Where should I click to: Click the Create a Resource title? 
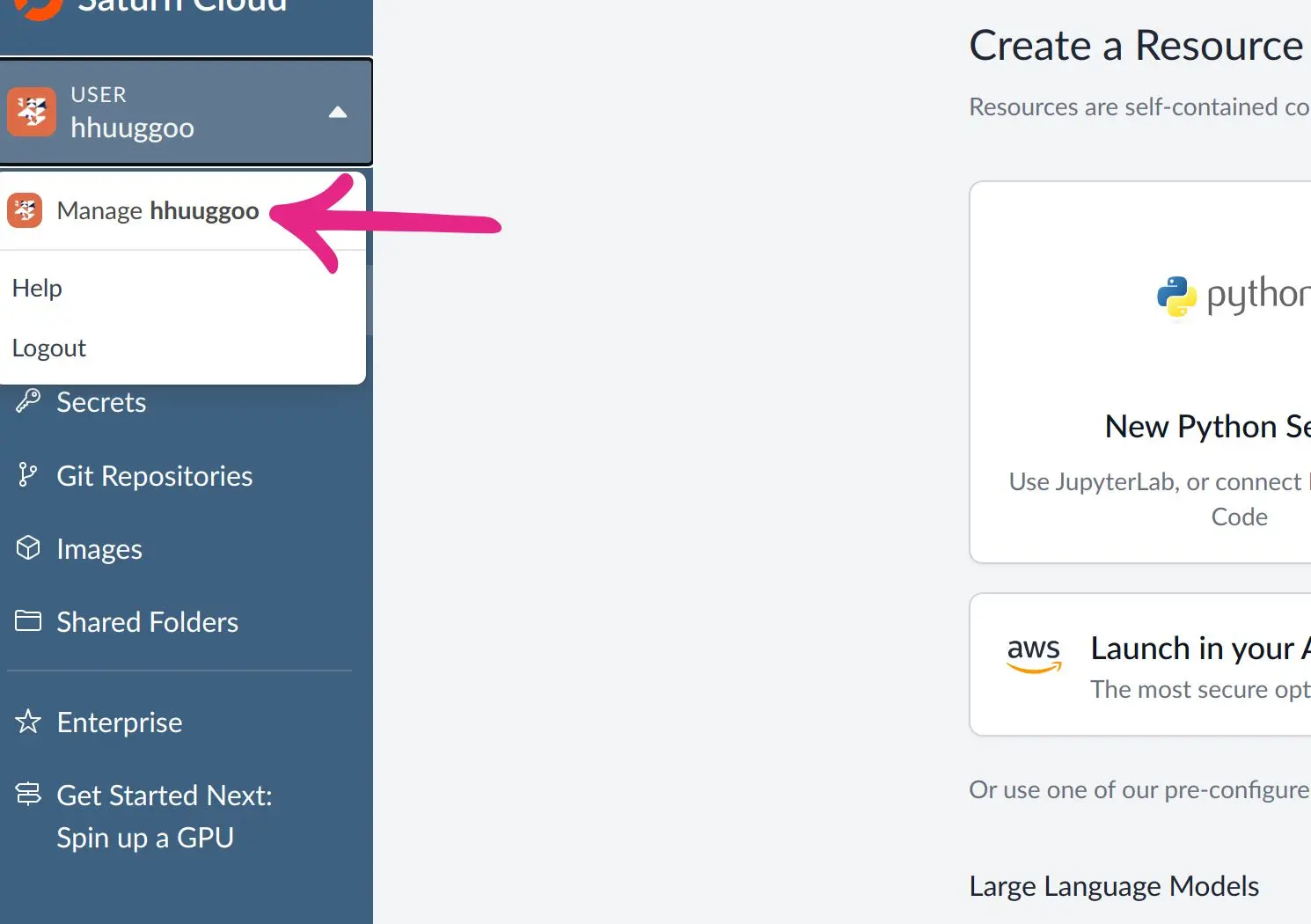click(x=1135, y=45)
